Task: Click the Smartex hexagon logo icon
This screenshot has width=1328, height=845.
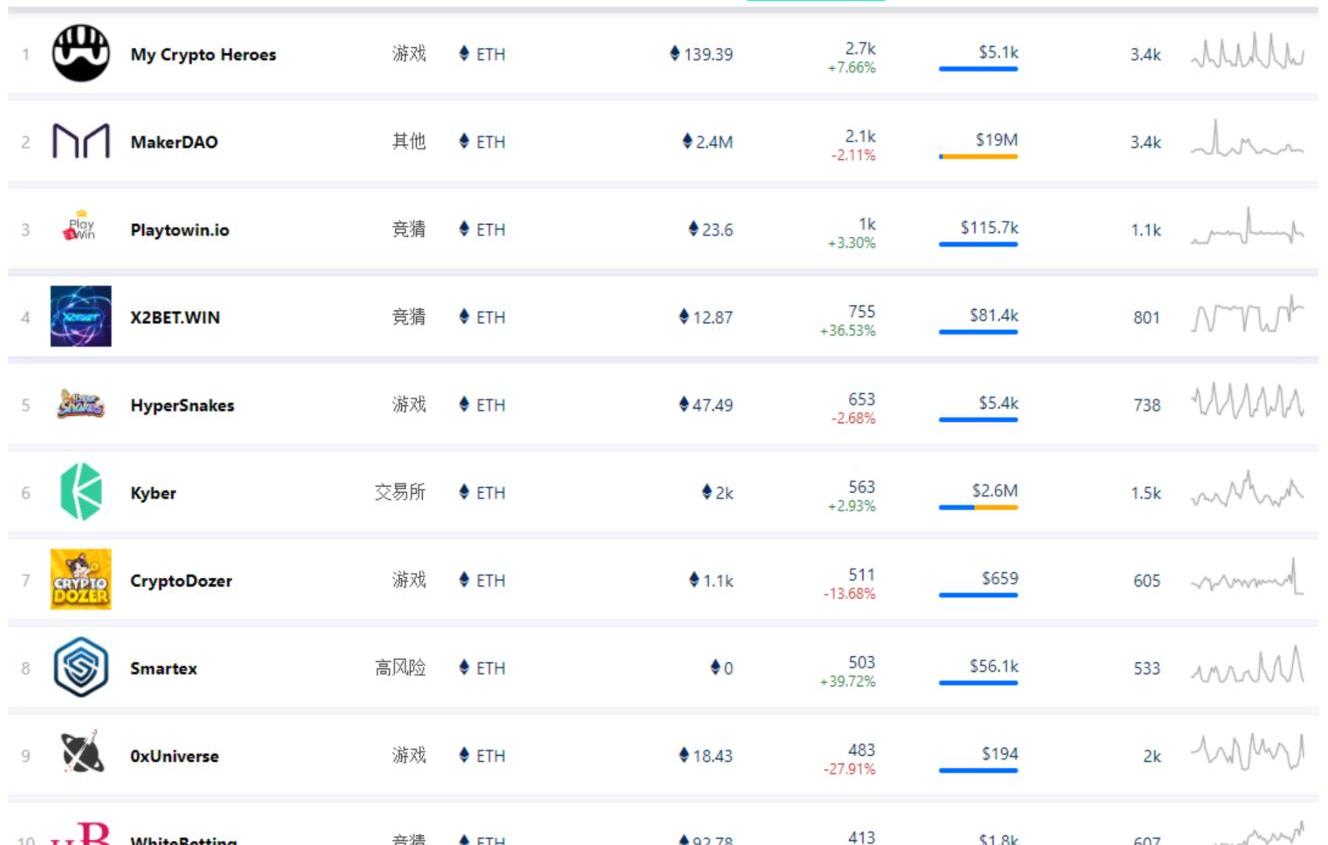Action: pos(81,667)
